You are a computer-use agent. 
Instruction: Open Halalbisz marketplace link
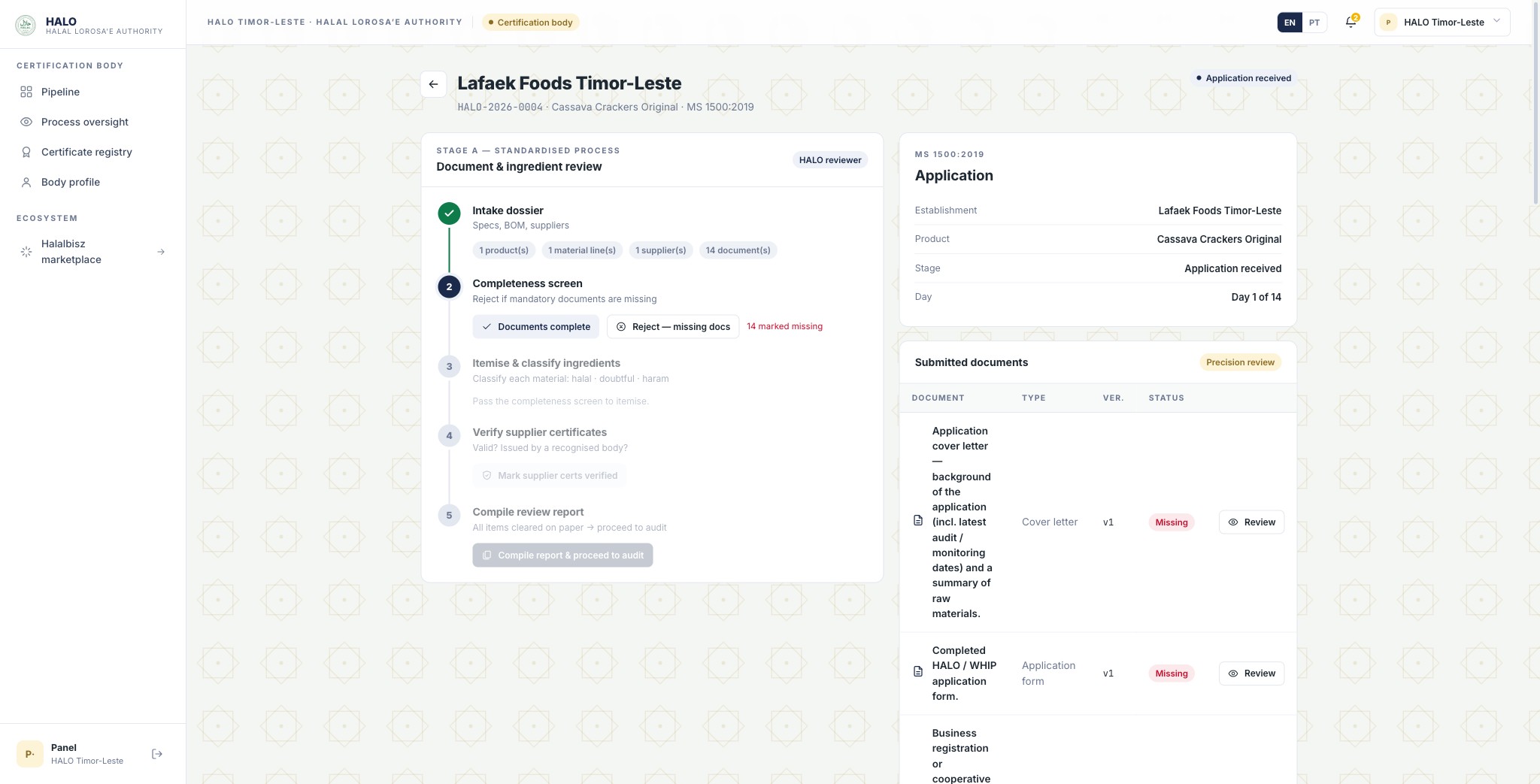pos(92,252)
